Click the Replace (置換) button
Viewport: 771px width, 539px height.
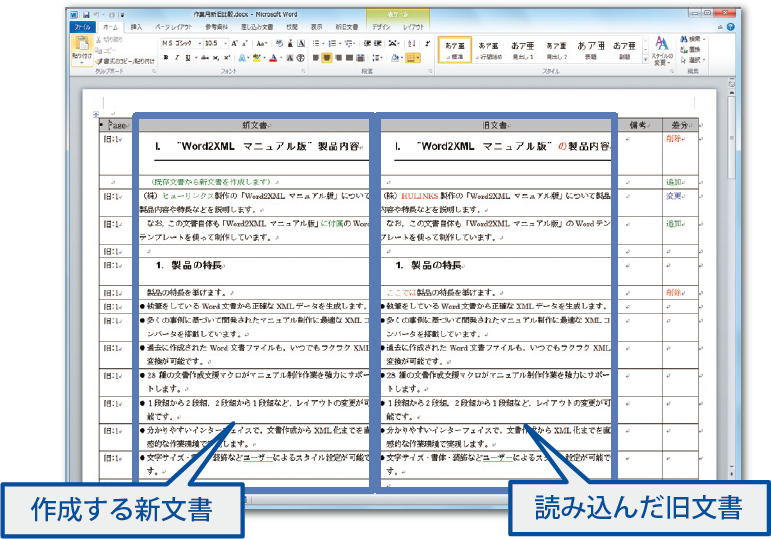tap(693, 49)
